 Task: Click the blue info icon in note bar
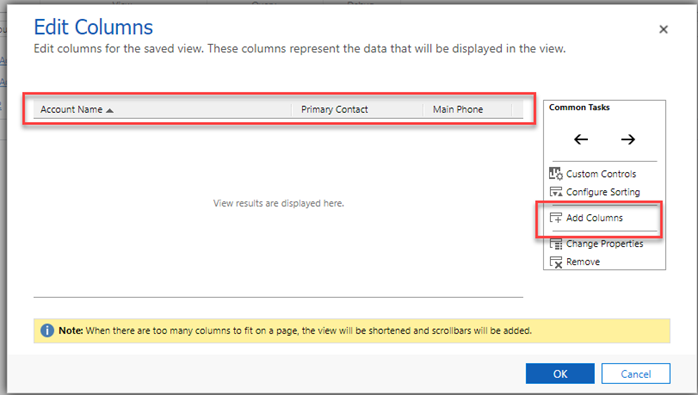[x=47, y=330]
